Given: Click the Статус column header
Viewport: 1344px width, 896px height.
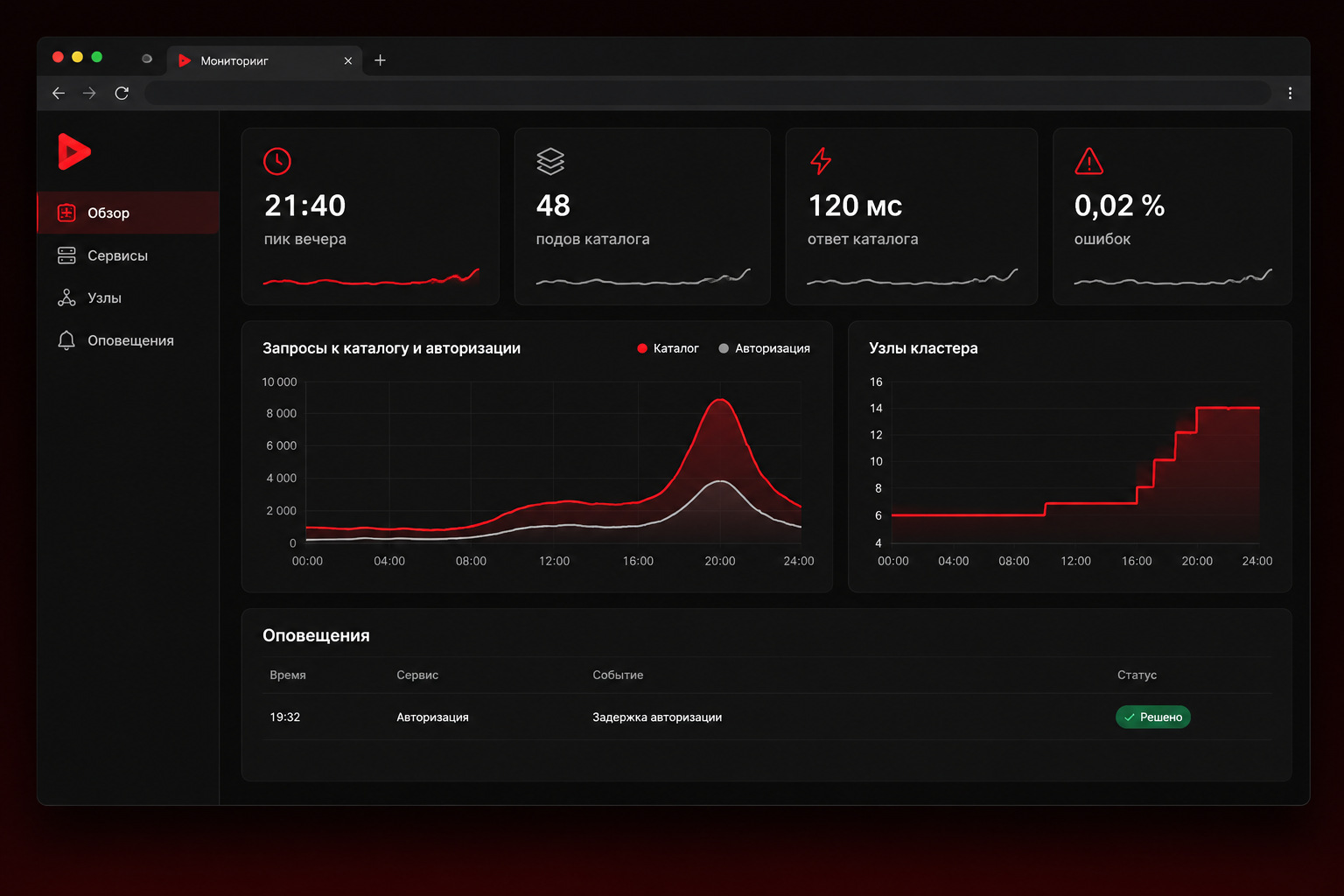Looking at the screenshot, I should (x=1137, y=675).
